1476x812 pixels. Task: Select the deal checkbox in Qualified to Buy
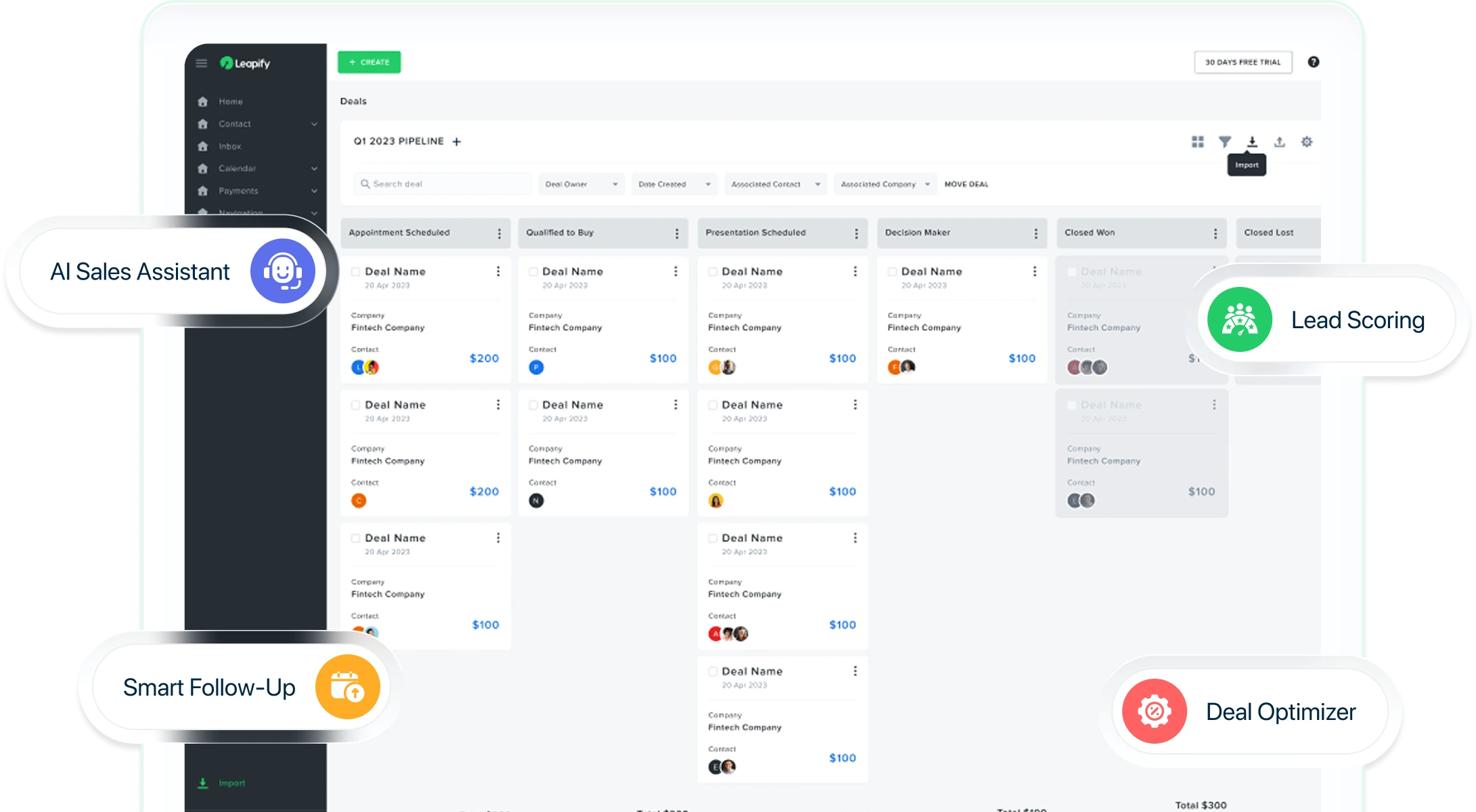pyautogui.click(x=533, y=271)
